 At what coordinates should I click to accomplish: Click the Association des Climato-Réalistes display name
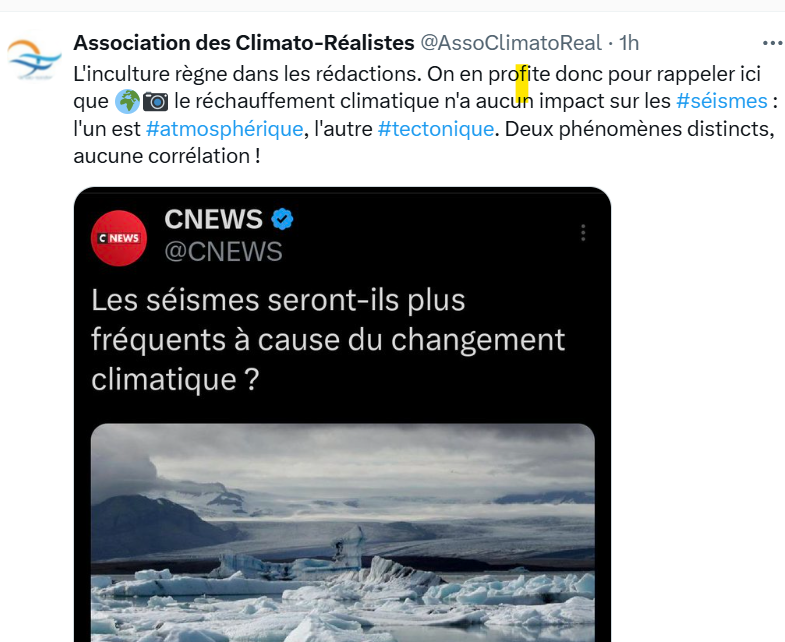pyautogui.click(x=244, y=43)
